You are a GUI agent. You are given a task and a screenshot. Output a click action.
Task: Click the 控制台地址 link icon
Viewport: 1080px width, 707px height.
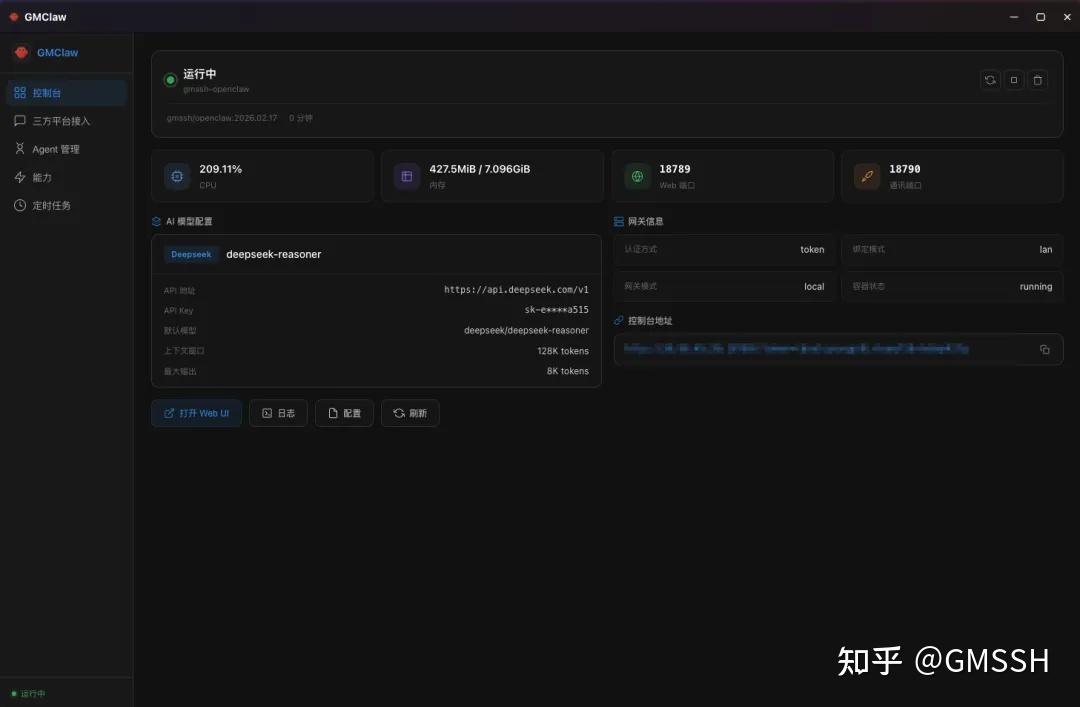point(619,320)
